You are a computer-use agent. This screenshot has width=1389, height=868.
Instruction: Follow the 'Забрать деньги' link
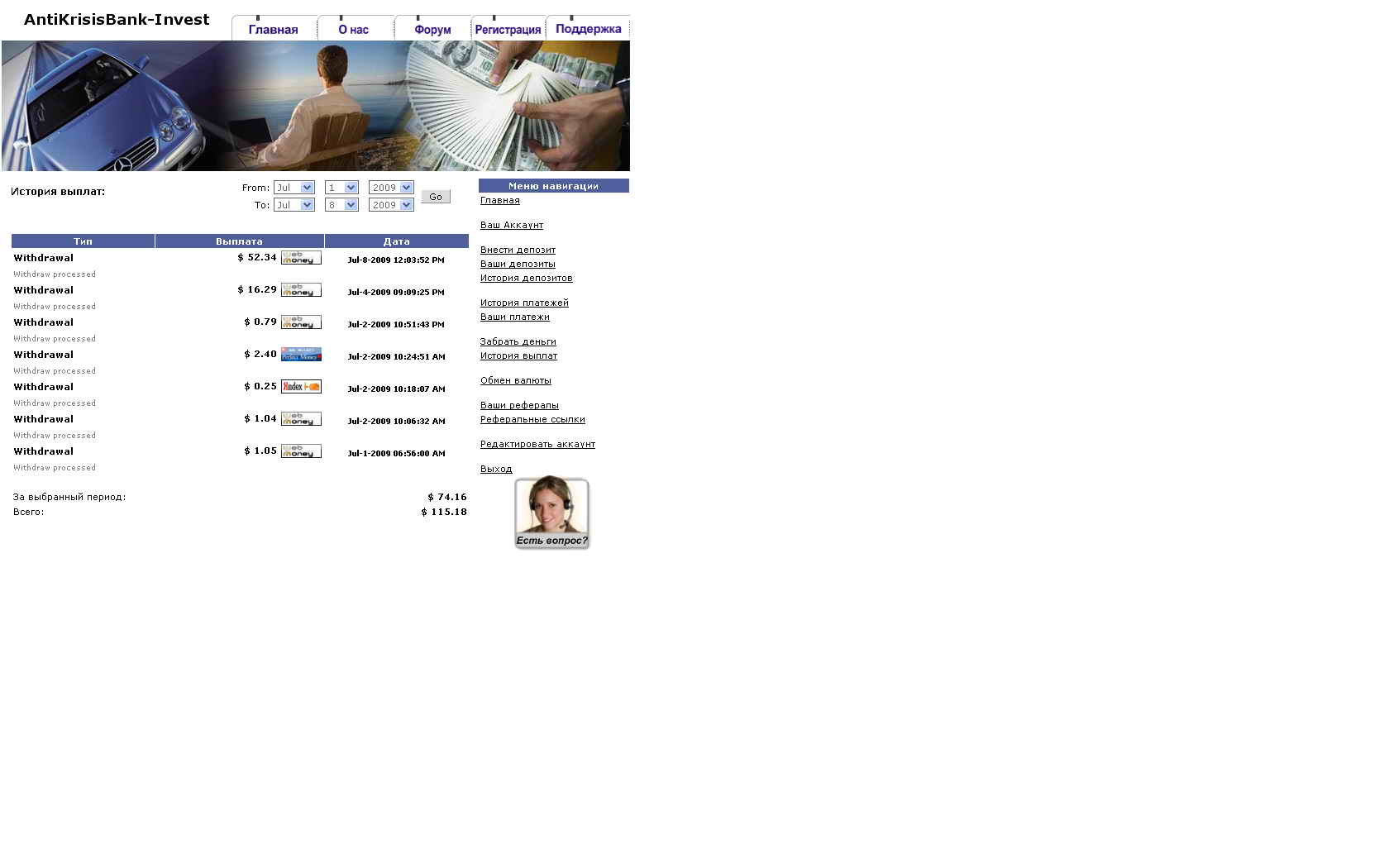click(x=518, y=341)
